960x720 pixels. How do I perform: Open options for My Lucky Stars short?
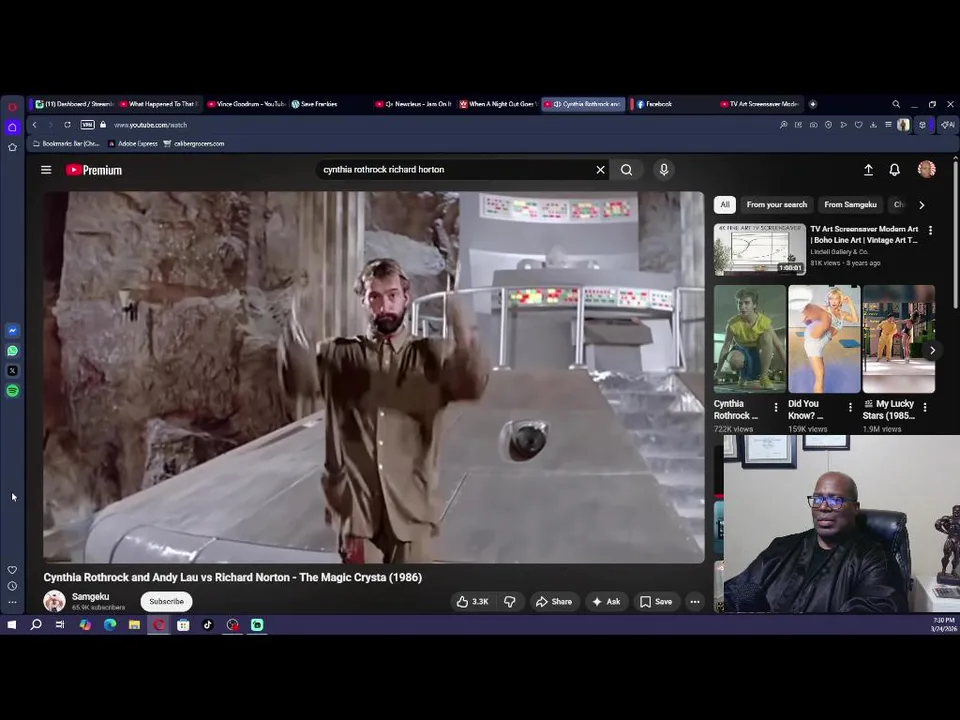(x=925, y=407)
